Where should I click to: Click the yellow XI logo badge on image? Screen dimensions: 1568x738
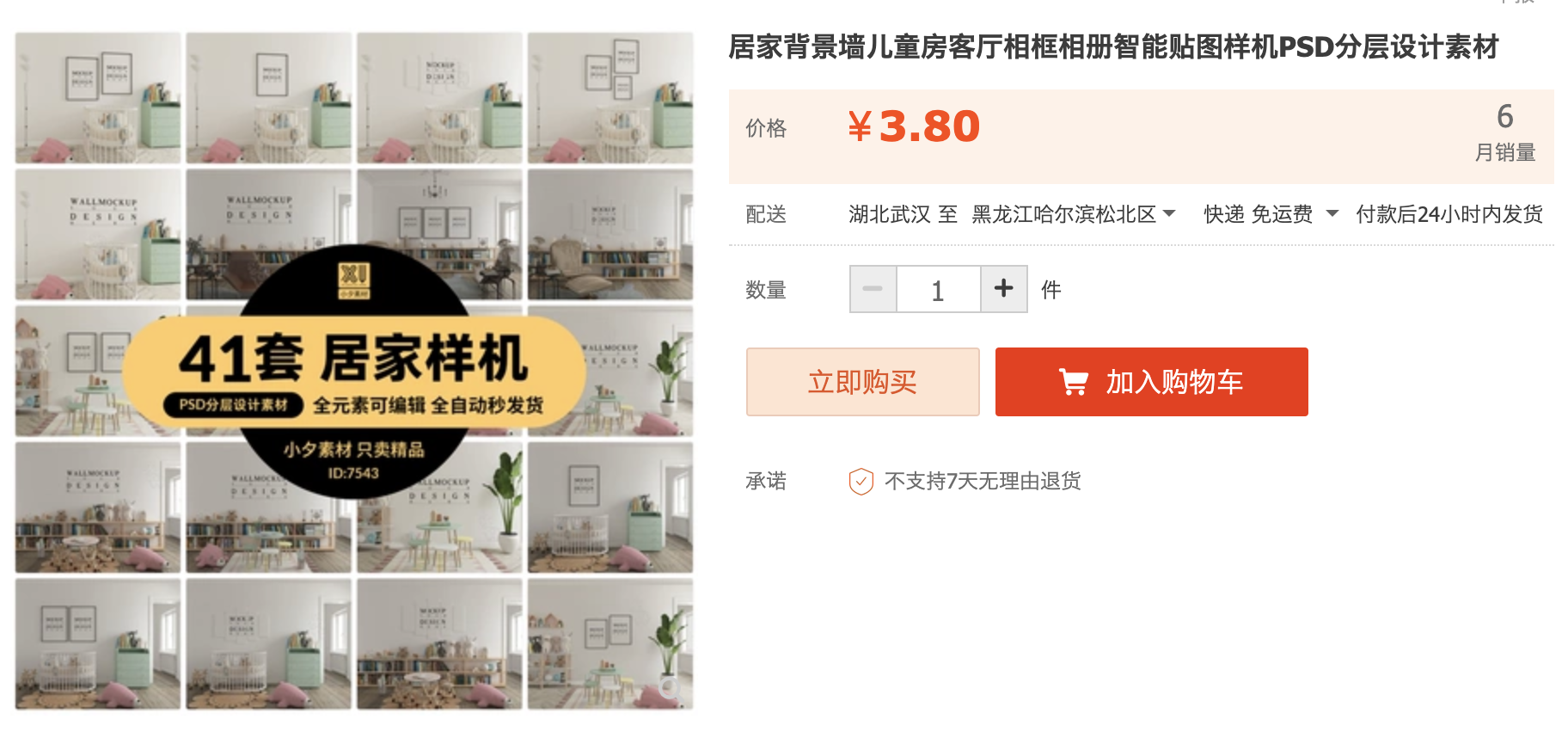353,280
